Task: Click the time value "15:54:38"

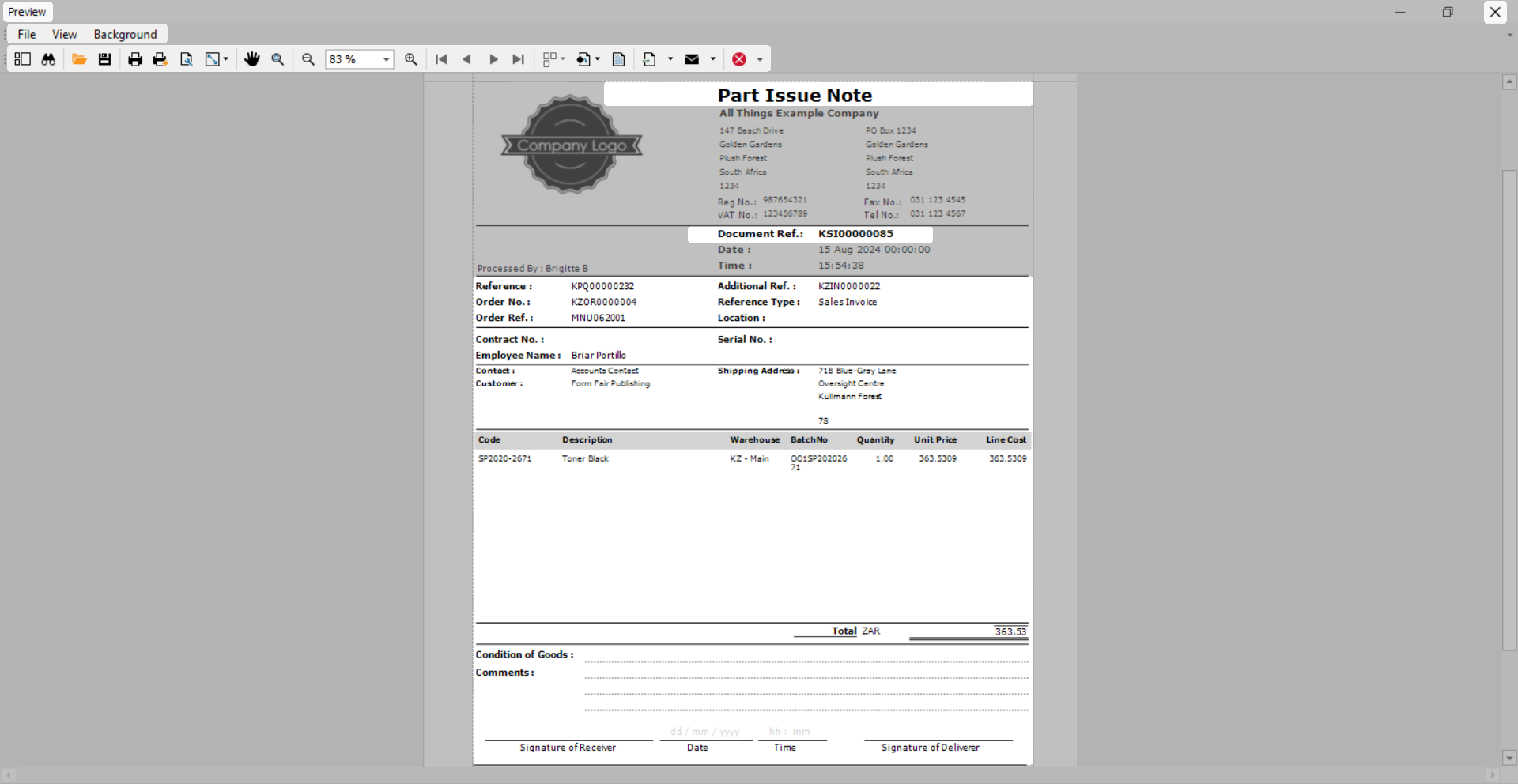Action: click(x=841, y=266)
